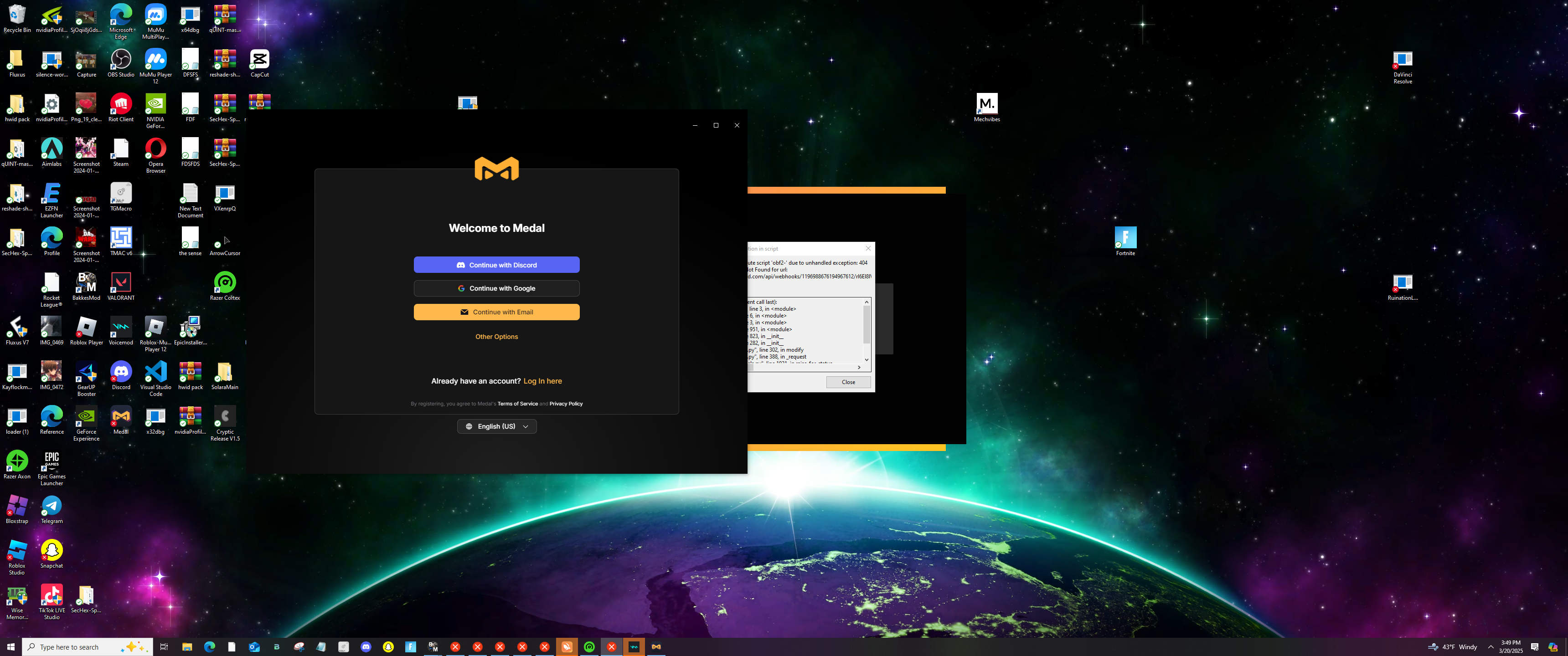Open Terms of Service link
The width and height of the screenshot is (1568, 656).
[x=517, y=404]
